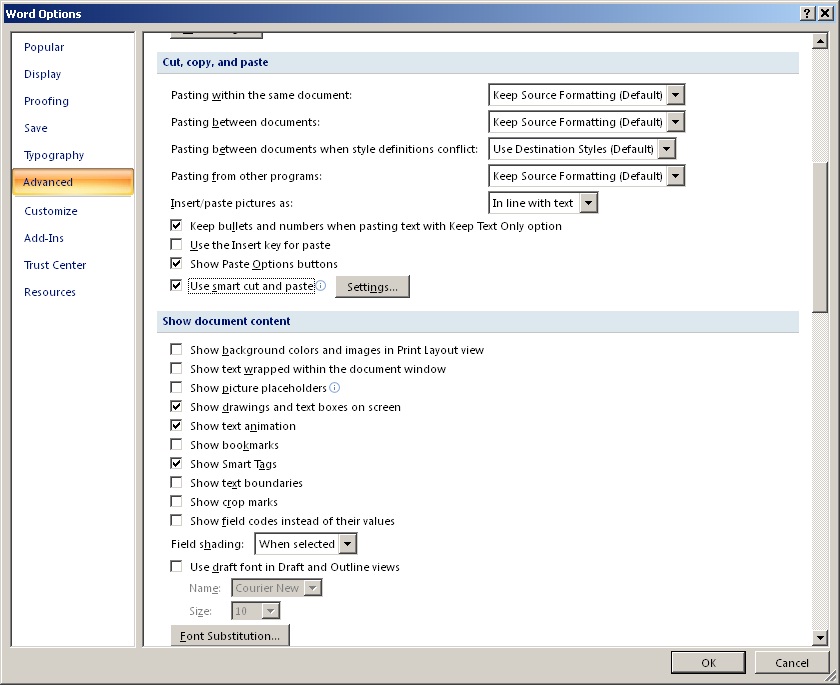
Task: Check Show text wrapped within the document window
Action: click(x=176, y=368)
